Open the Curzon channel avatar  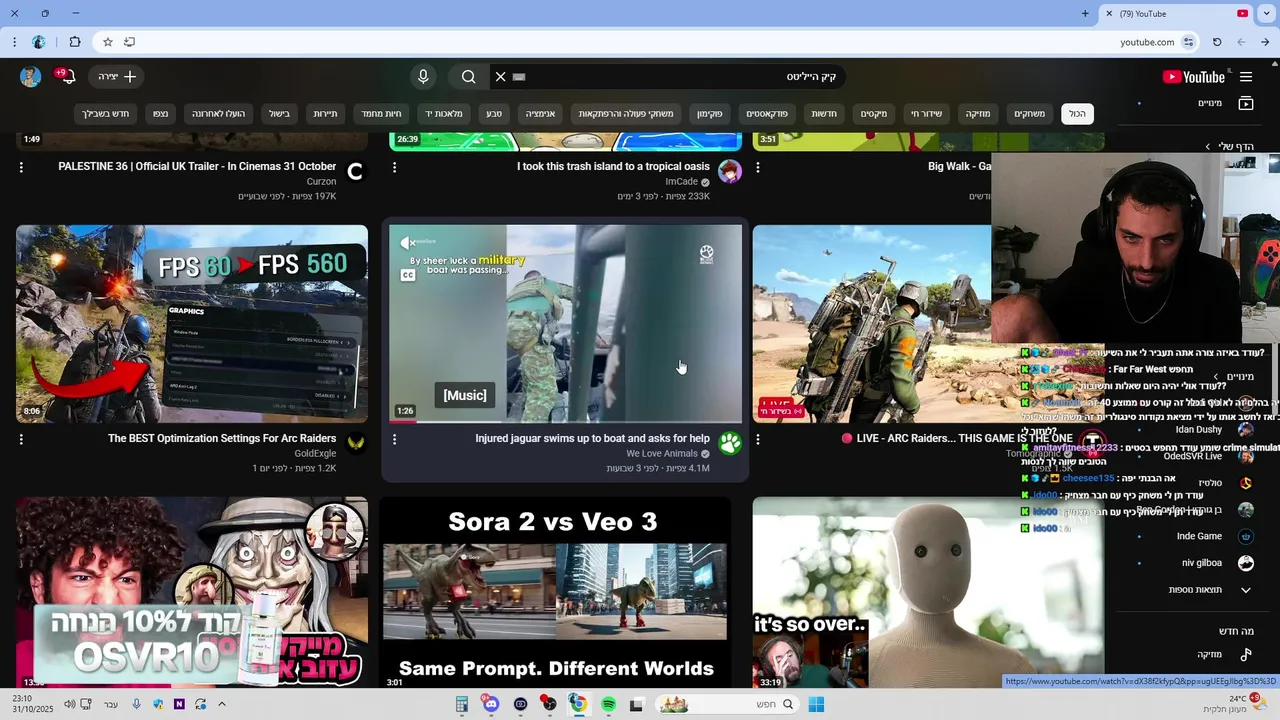[x=355, y=172]
